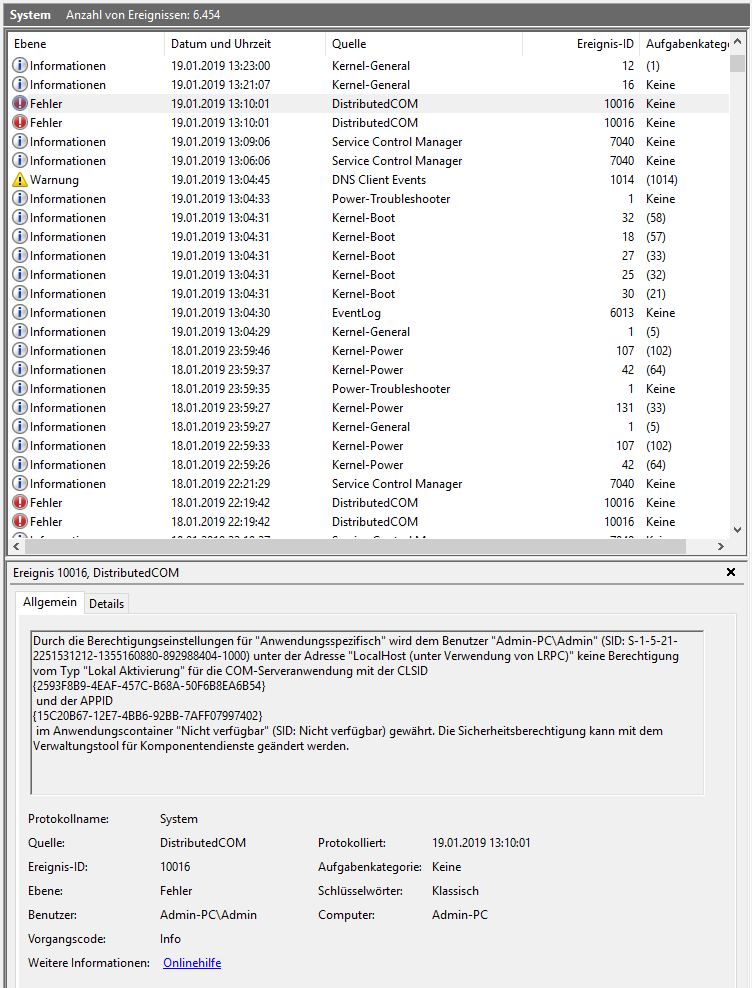
Task: Click info icon of 23:59:46 Kernel-Power row
Action: coord(20,350)
